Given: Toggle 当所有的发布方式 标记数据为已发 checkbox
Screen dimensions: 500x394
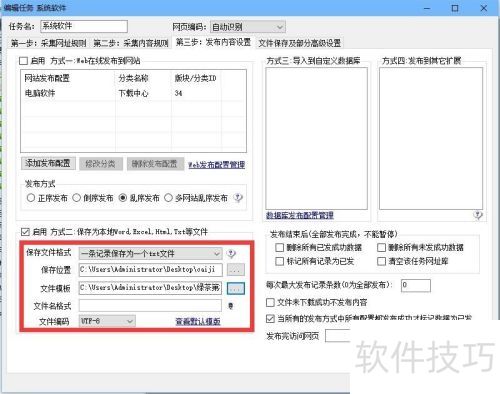Looking at the screenshot, I should click(x=270, y=318).
